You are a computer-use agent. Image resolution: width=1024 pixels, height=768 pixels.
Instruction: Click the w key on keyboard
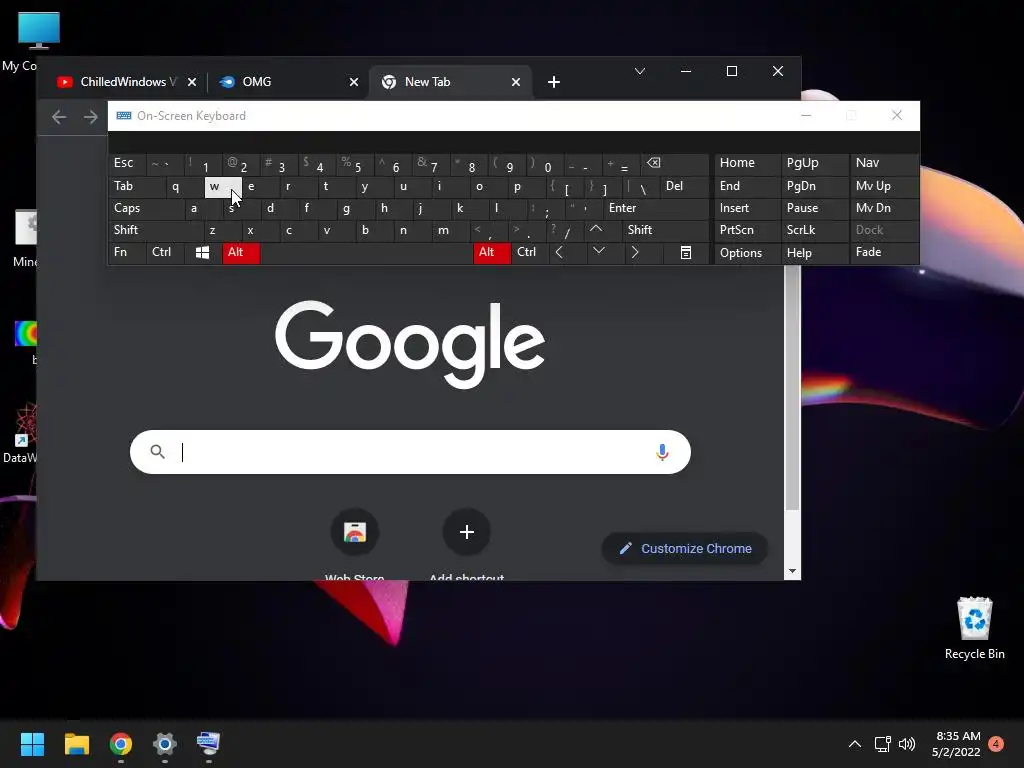(223, 187)
